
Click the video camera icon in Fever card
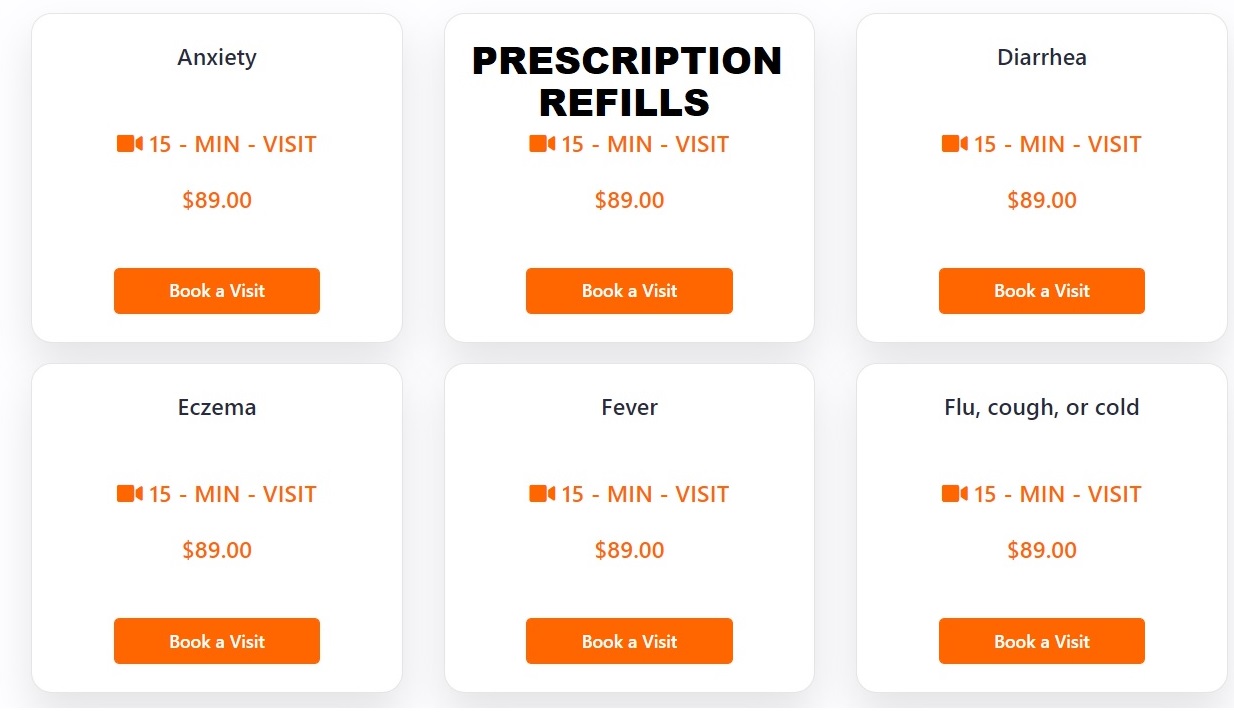(x=542, y=494)
